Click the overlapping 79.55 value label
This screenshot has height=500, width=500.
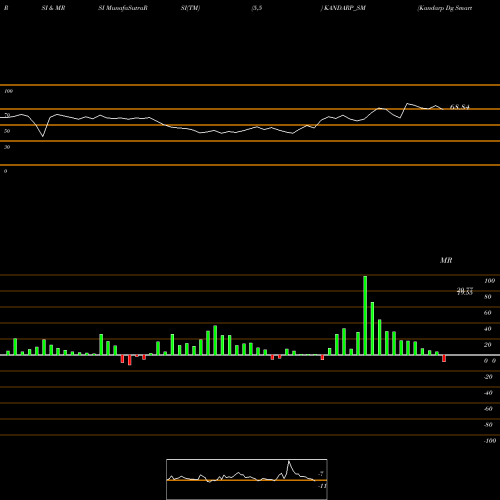[x=465, y=292]
